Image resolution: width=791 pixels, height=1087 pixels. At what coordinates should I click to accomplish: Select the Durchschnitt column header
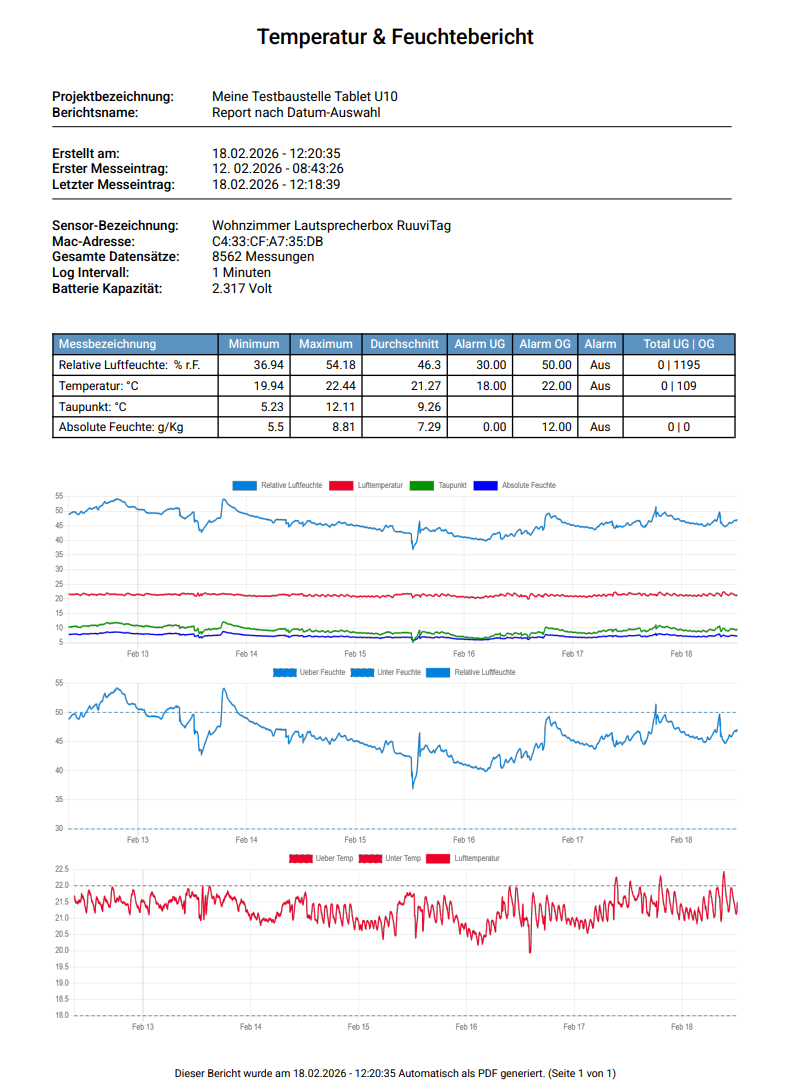click(x=404, y=344)
